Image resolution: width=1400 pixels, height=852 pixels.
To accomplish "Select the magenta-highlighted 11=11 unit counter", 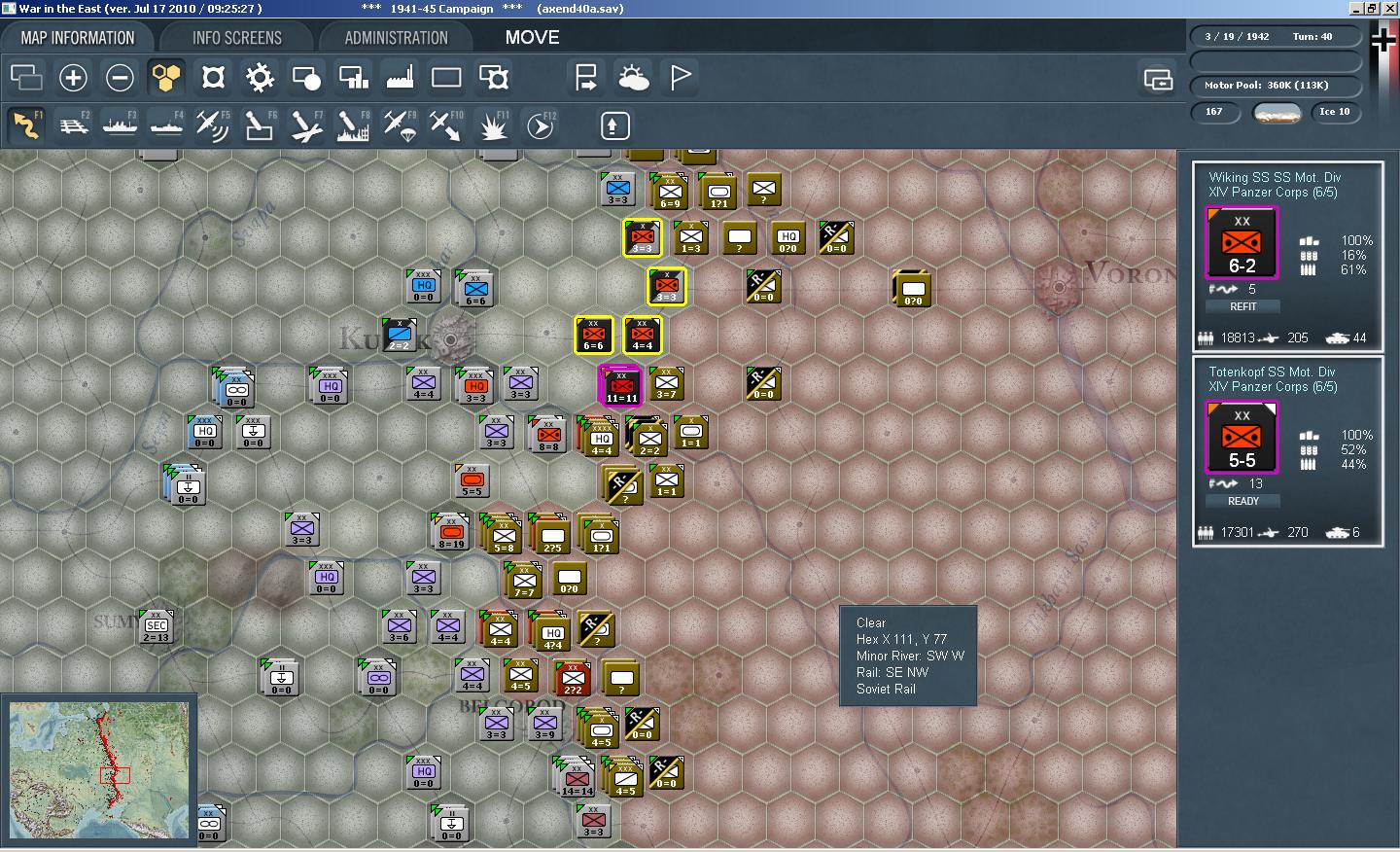I will point(620,385).
